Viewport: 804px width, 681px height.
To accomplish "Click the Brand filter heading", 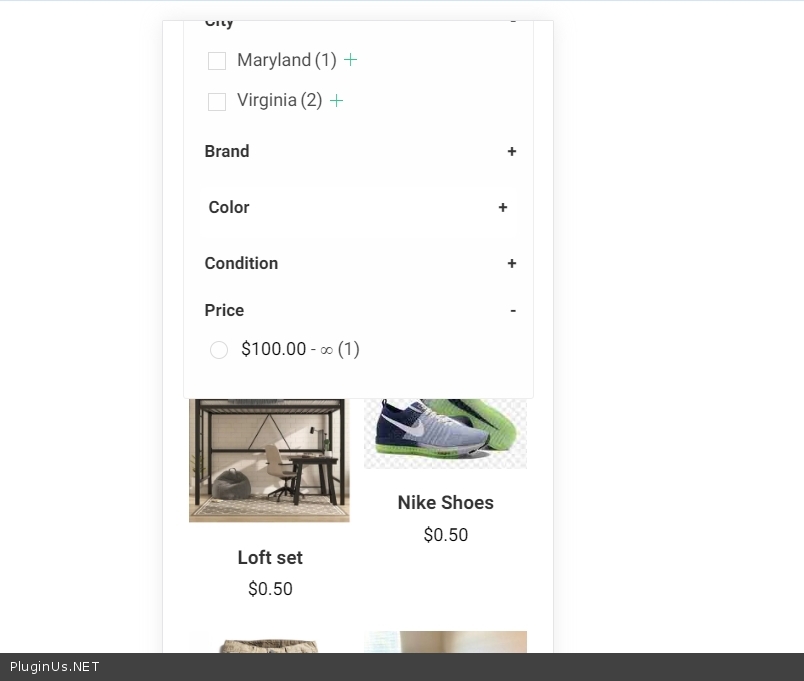I will [x=227, y=152].
